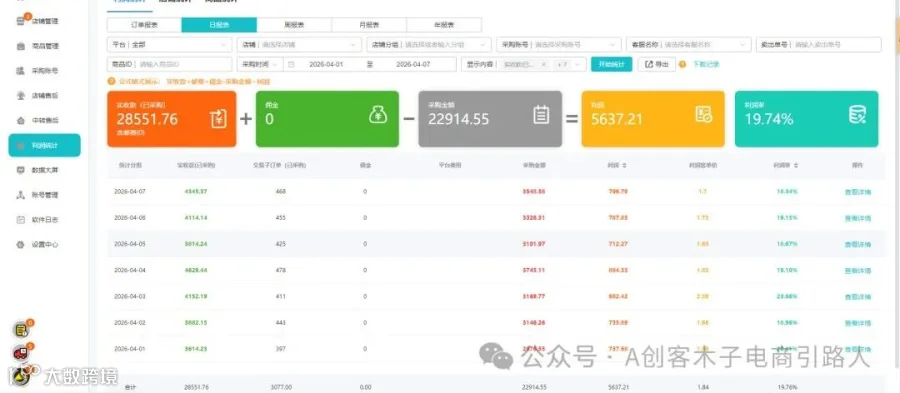Click the orange help icon beside 下载记录

[x=682, y=64]
